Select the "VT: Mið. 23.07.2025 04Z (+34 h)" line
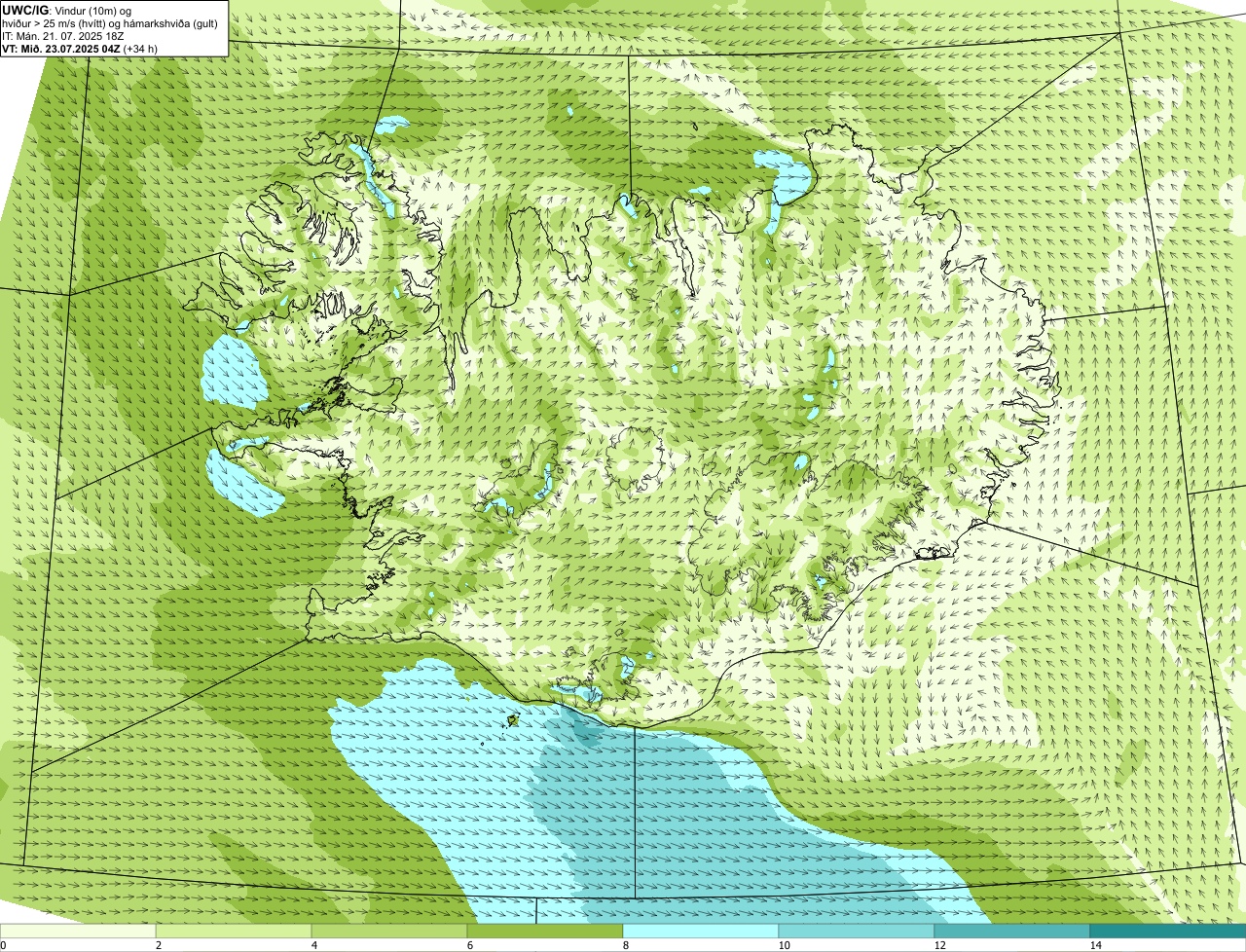1246x952 pixels. point(80,49)
